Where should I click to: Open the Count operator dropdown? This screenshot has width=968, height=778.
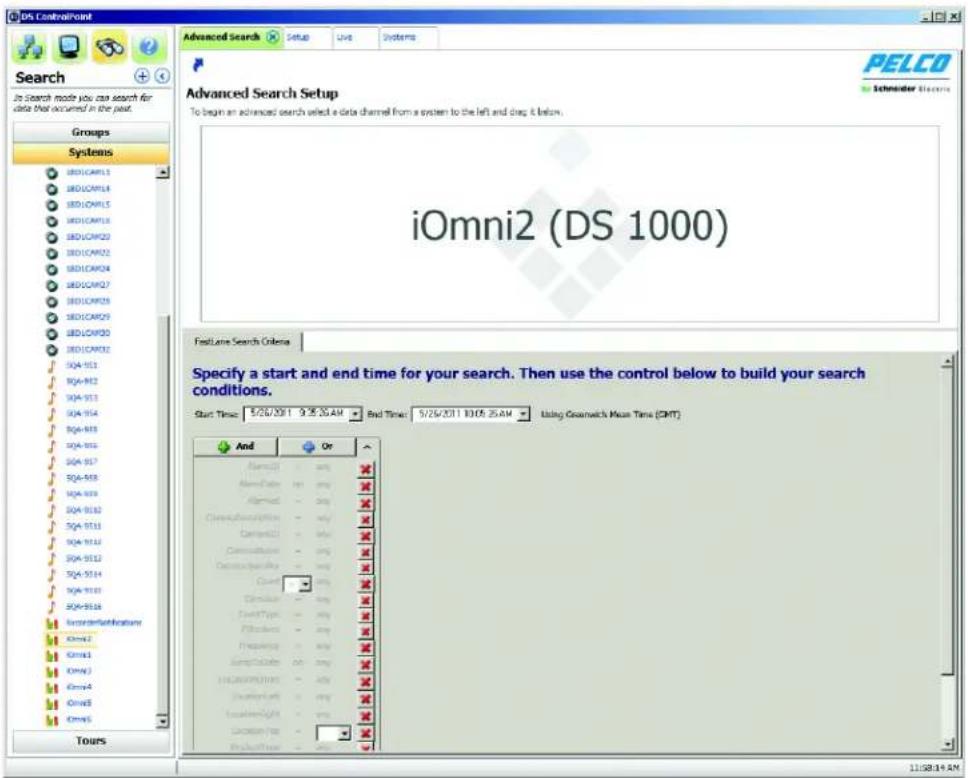[x=305, y=584]
